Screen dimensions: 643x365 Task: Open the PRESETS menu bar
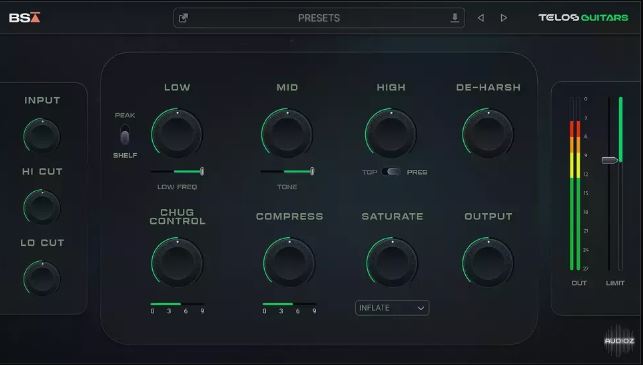click(319, 18)
